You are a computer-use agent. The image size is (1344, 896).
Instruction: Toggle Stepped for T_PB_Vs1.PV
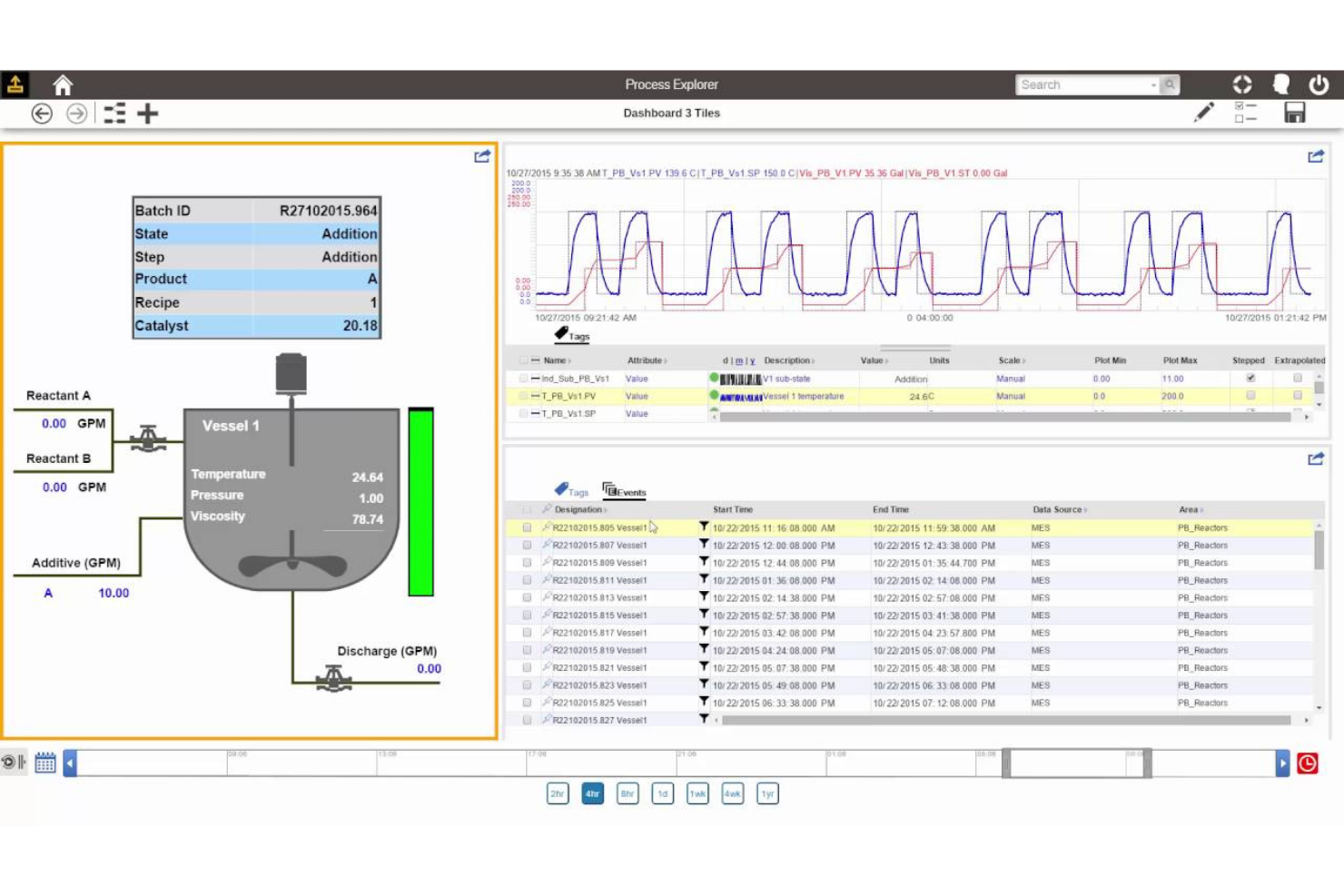[x=1250, y=395]
